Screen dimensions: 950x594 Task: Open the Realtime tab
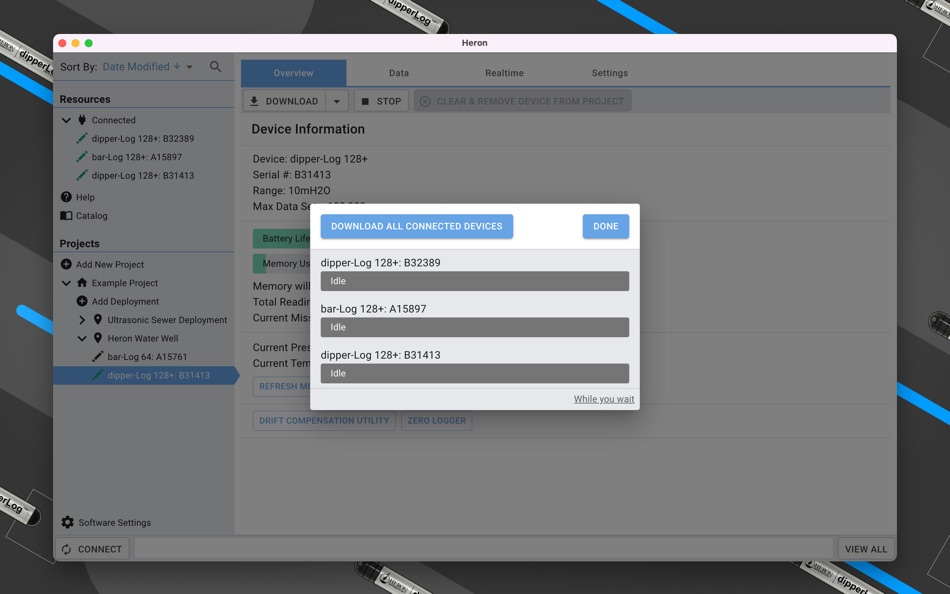point(504,73)
